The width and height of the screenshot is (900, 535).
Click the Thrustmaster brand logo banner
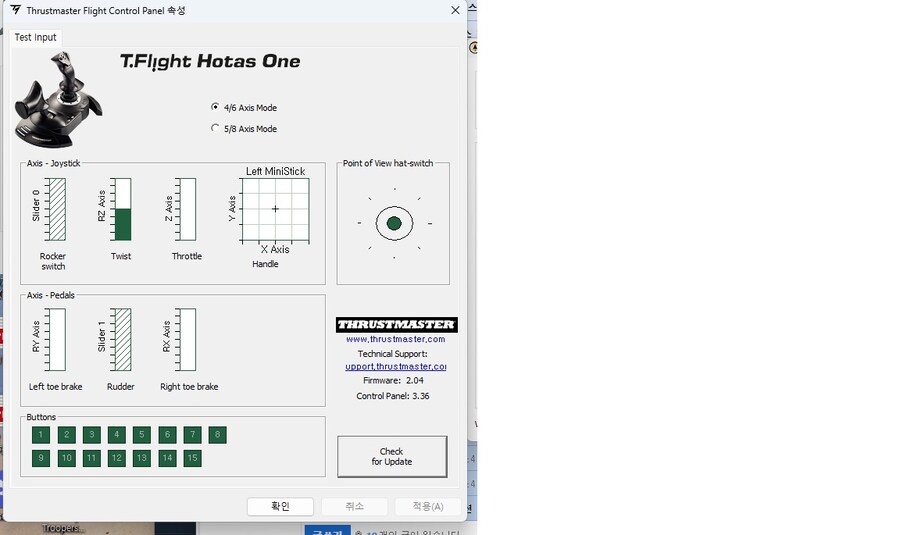[397, 324]
